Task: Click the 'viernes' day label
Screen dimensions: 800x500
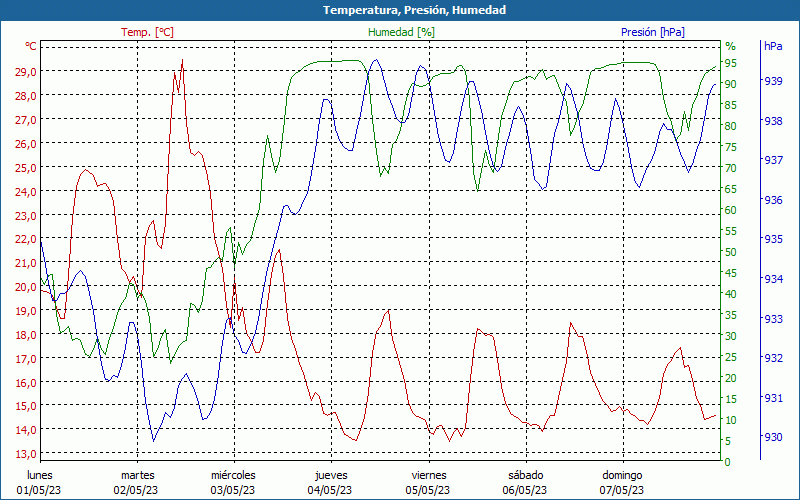Action: [x=429, y=475]
